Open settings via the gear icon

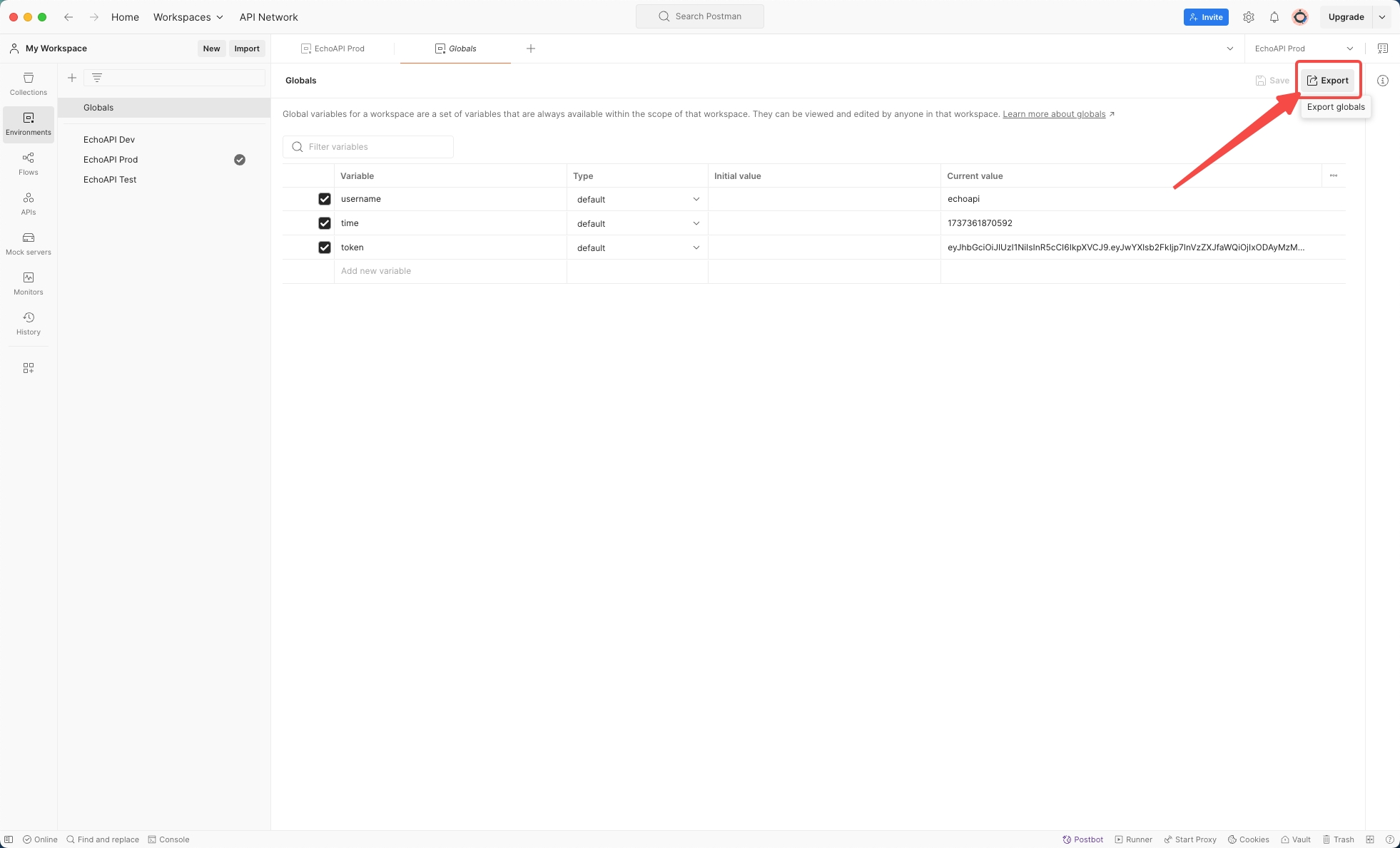1249,17
